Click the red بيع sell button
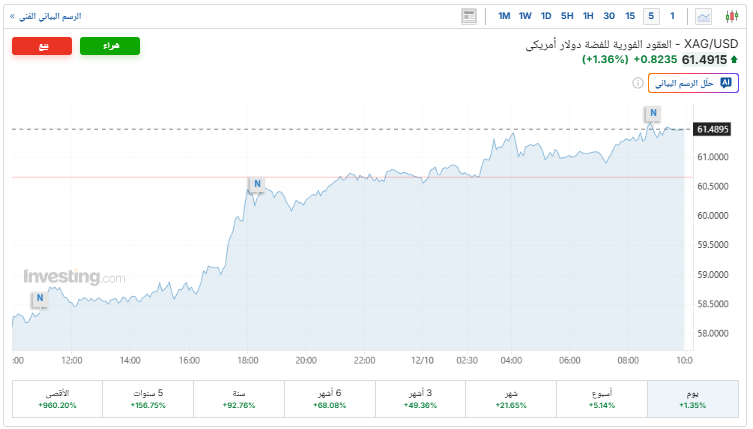753x429 pixels. 42,46
